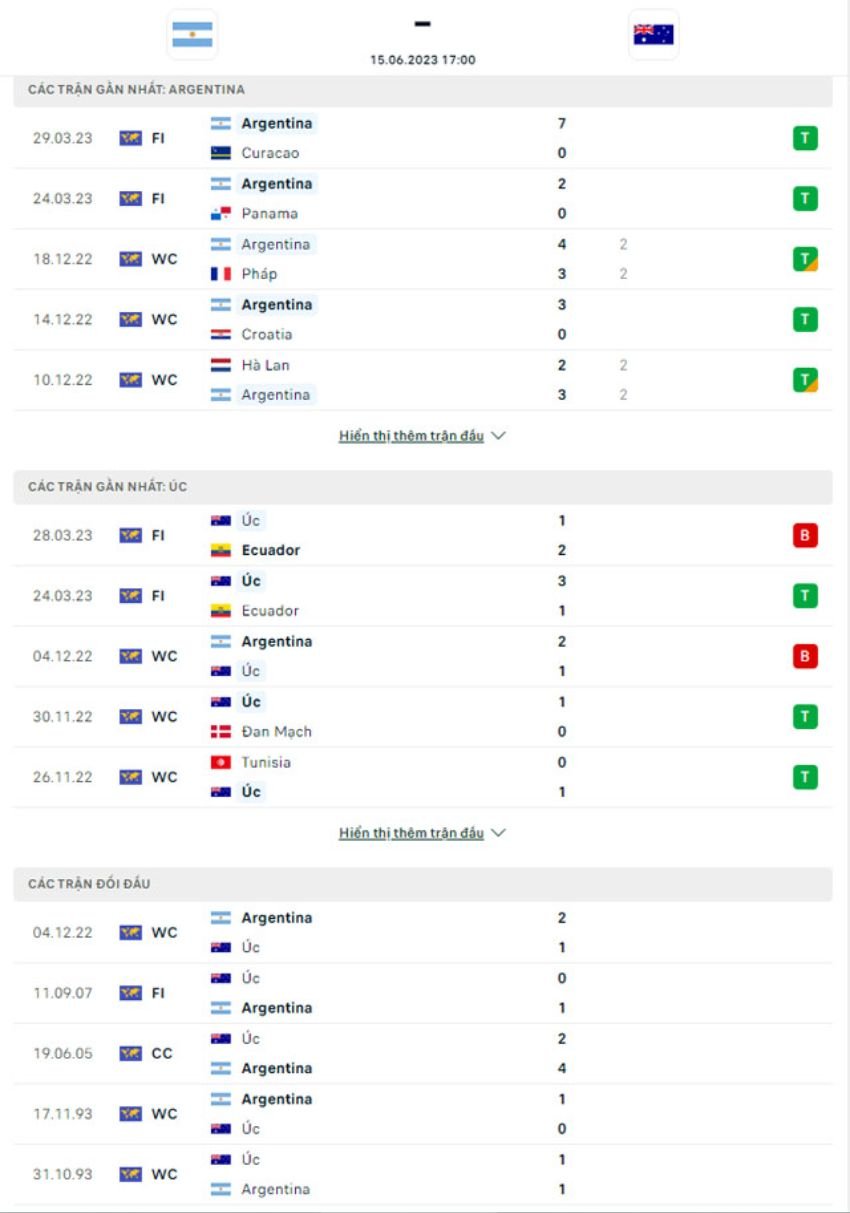Expand 'Hiển thị thêm trận đấu' under Argentina matches

414,435
